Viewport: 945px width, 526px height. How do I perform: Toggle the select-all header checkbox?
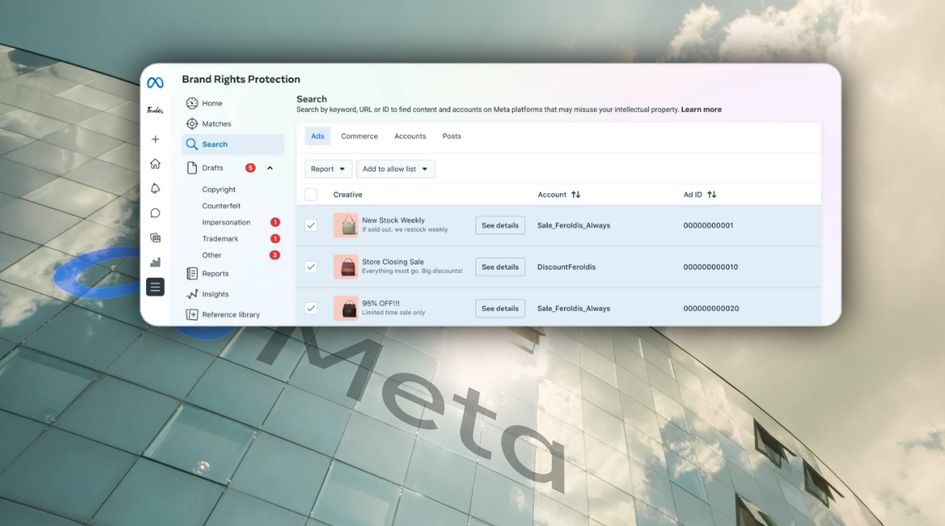tap(311, 195)
